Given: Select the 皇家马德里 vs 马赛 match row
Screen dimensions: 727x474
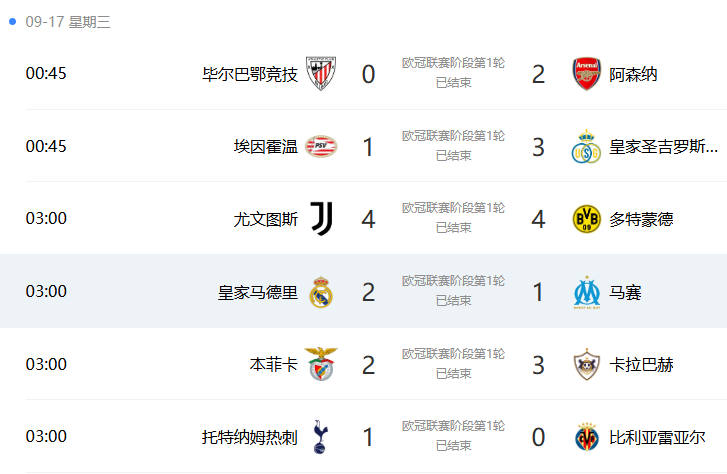Looking at the screenshot, I should click(364, 291).
